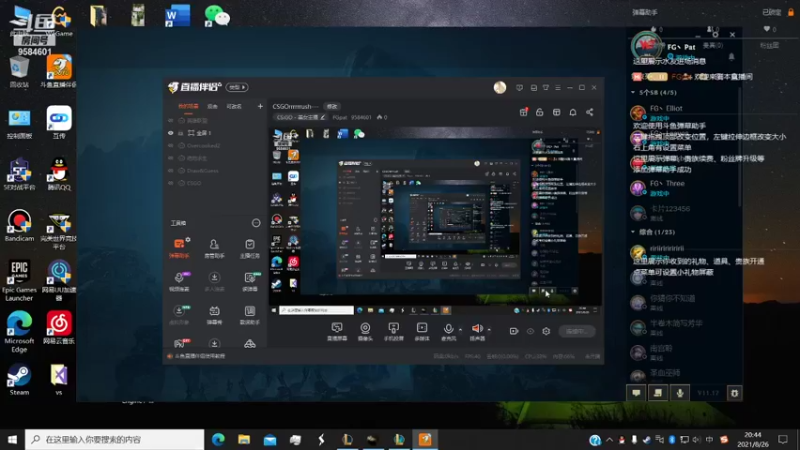The width and height of the screenshot is (800, 450).
Task: Select the danmaku assistant tool in the toolbox
Action: click(179, 248)
